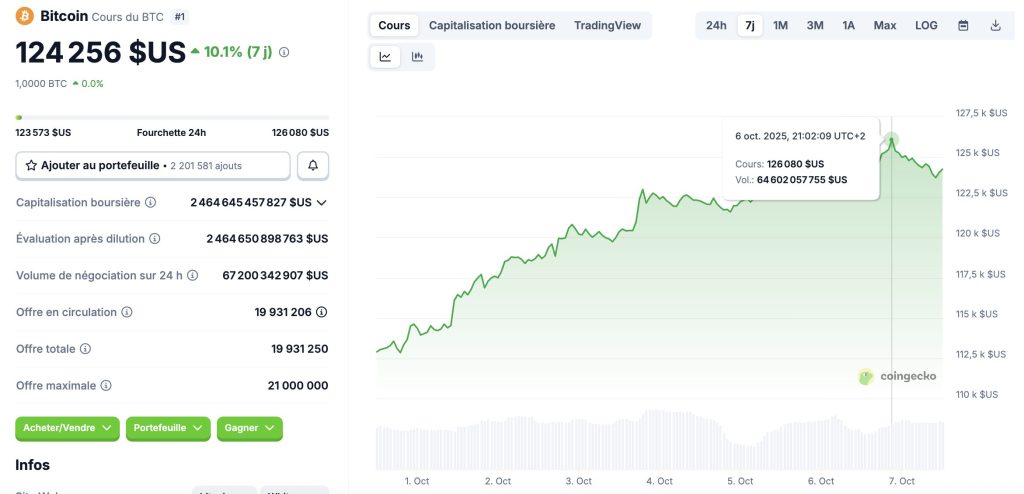Click the price alert bell icon
Image resolution: width=1024 pixels, height=494 pixels.
[x=313, y=165]
